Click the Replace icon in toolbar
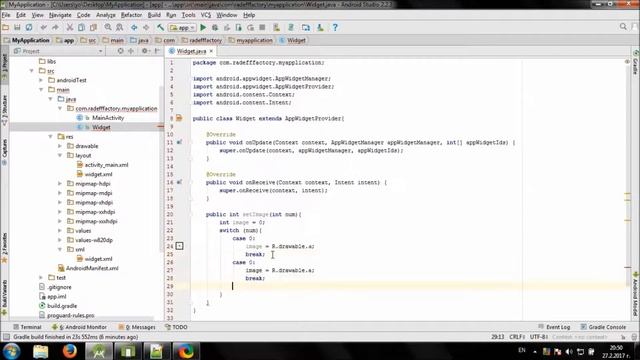The image size is (640, 360). [x=120, y=27]
